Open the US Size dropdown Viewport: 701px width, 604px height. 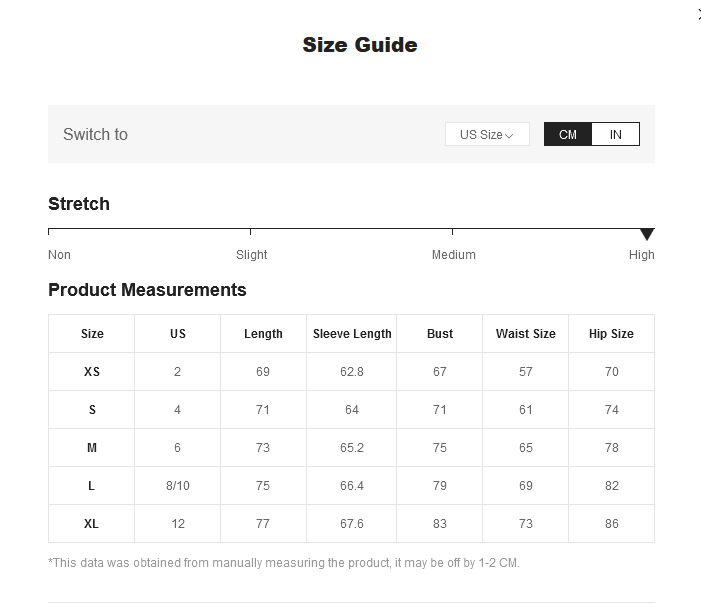[x=486, y=134]
